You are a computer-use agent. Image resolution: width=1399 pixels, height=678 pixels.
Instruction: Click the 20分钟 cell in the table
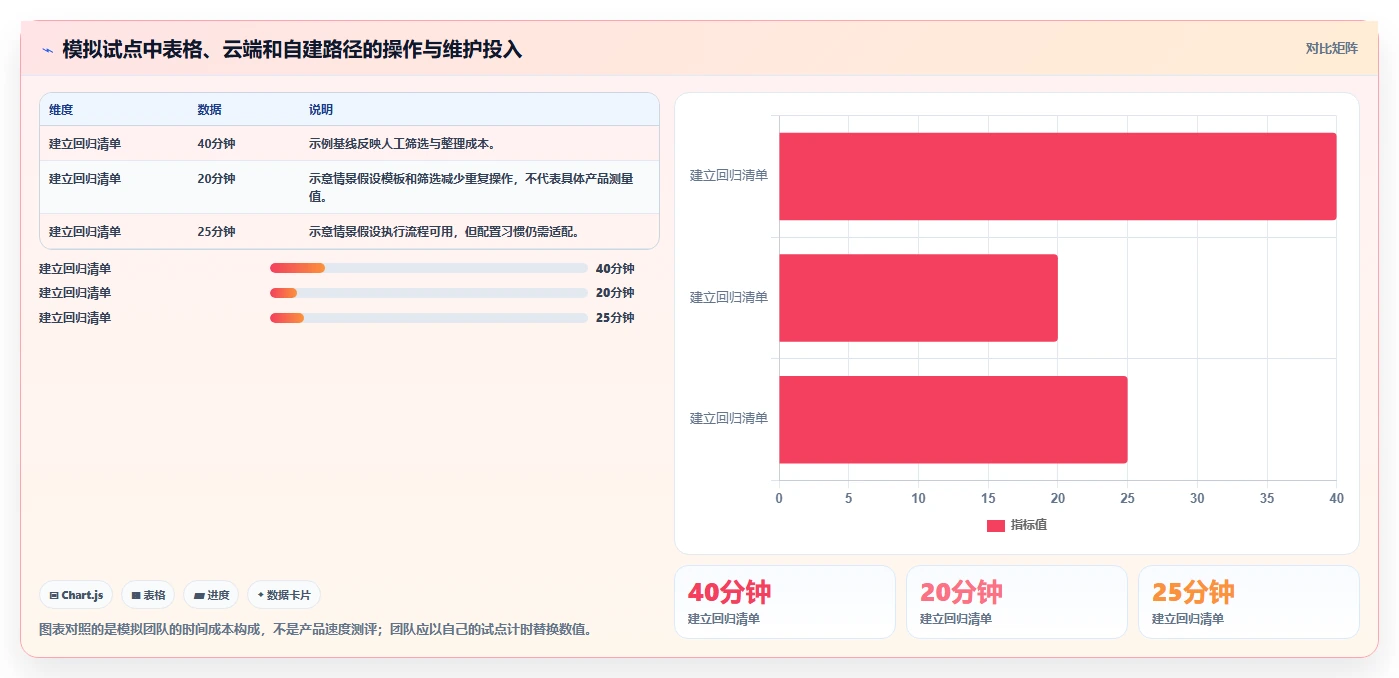[216, 179]
